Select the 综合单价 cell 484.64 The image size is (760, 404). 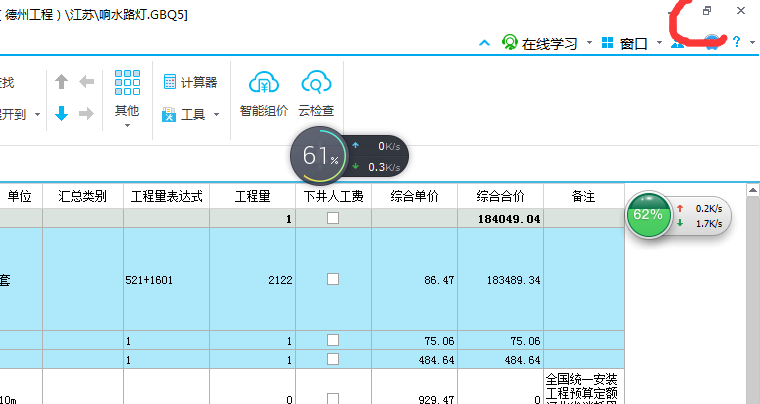pyautogui.click(x=414, y=360)
